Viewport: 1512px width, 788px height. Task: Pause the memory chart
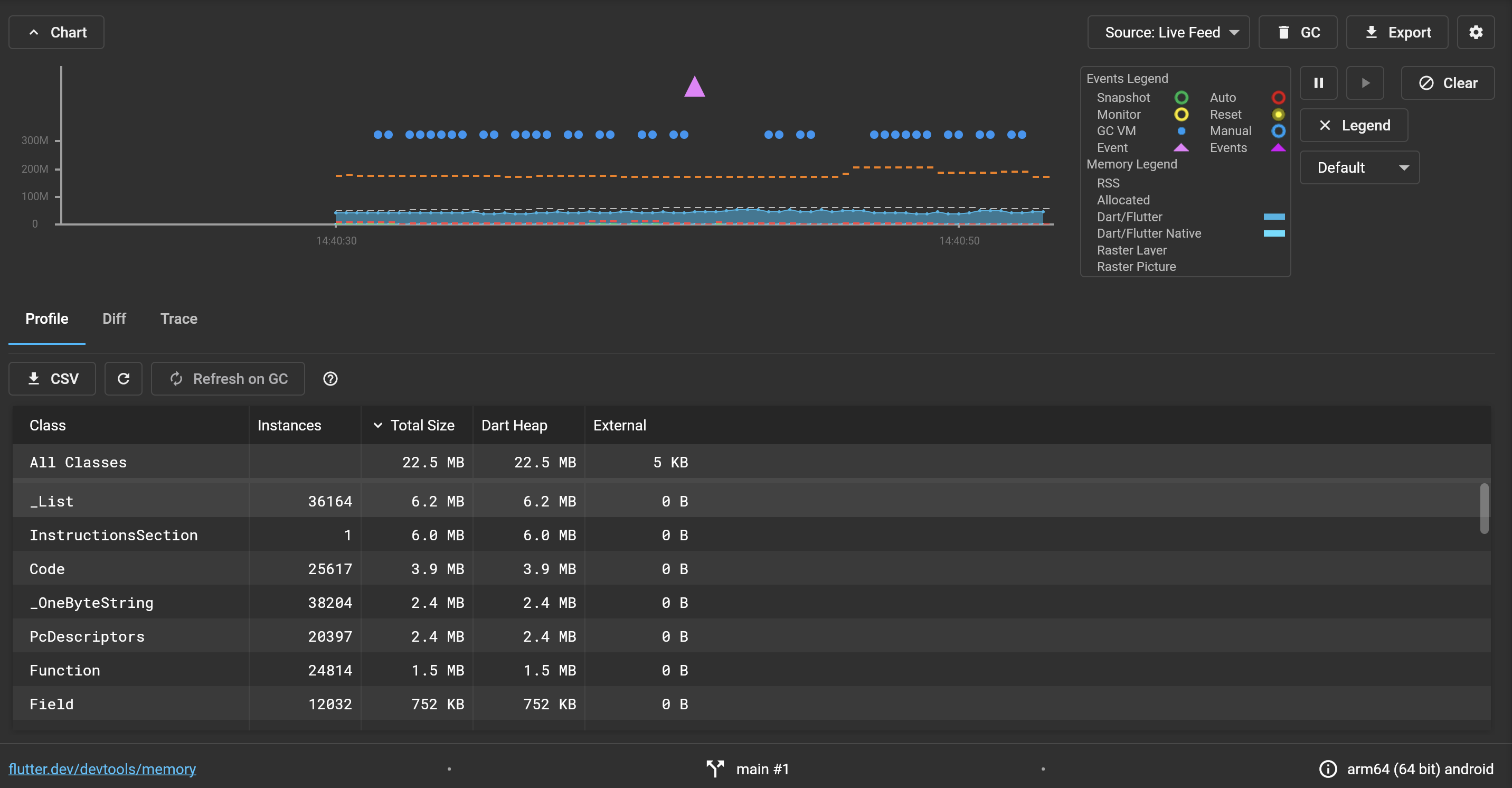(x=1318, y=83)
